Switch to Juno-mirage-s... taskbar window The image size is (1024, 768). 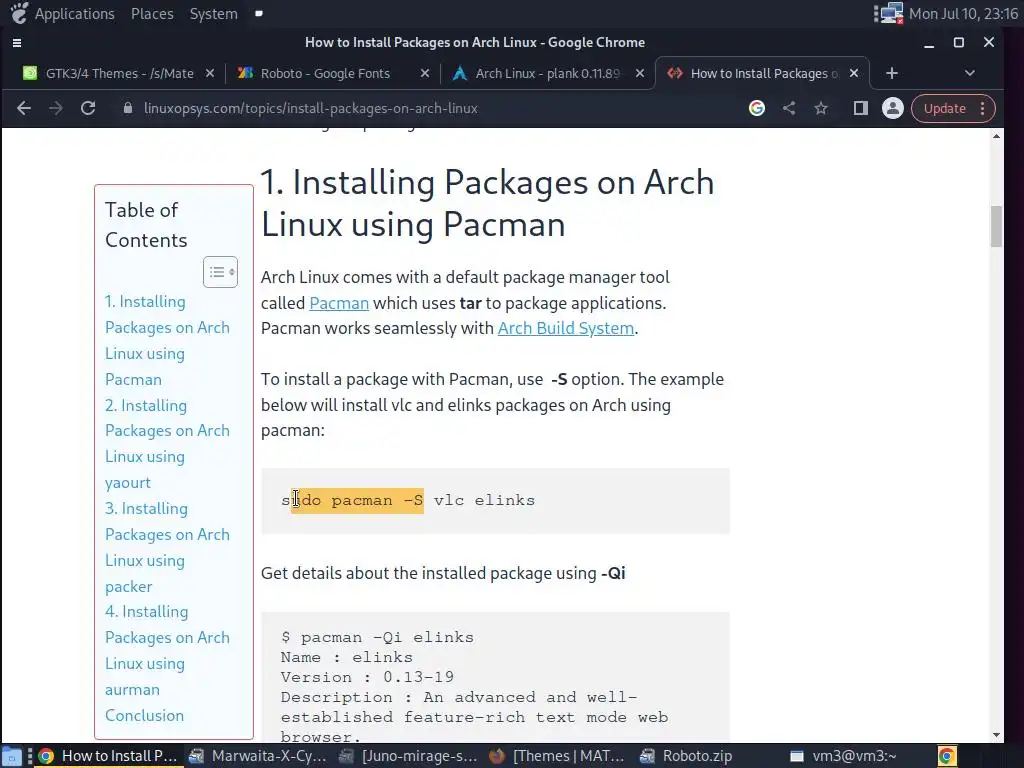pyautogui.click(x=408, y=756)
